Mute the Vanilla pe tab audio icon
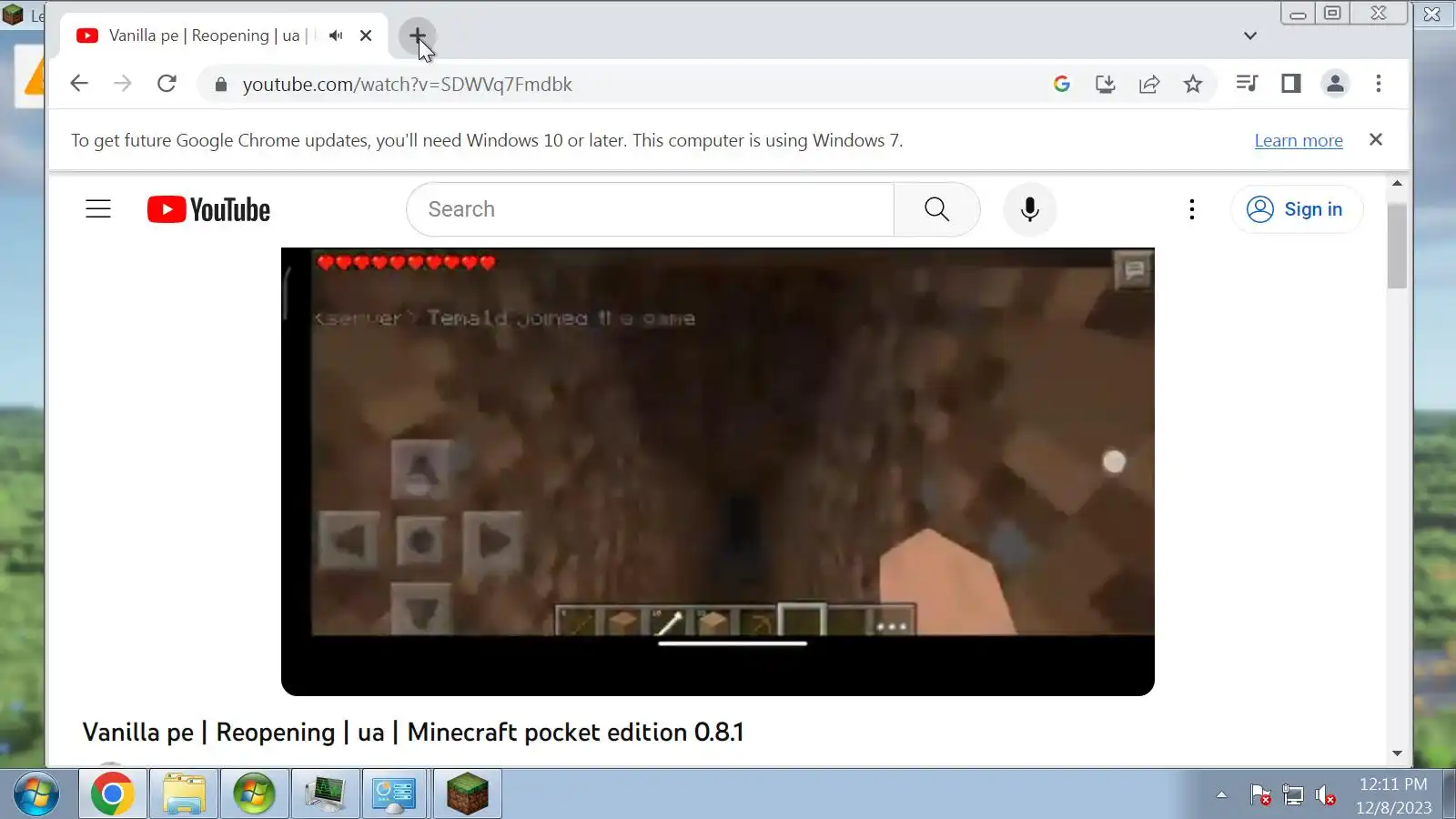This screenshot has height=819, width=1456. [x=336, y=35]
